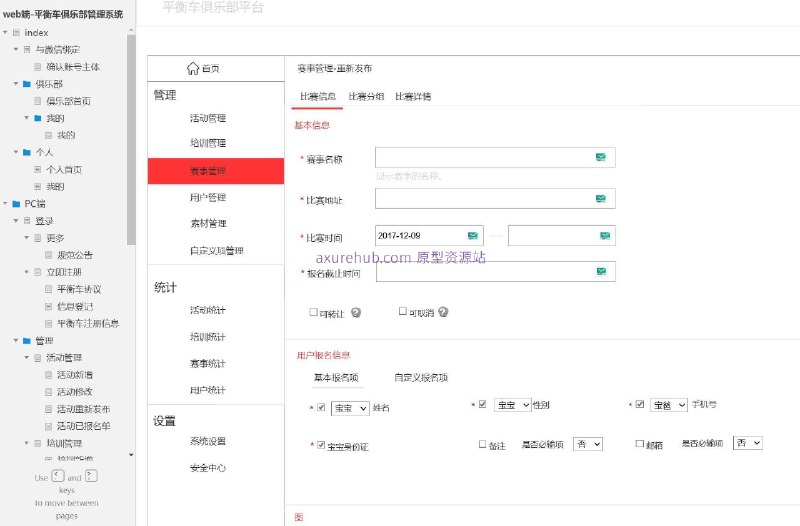Collapse the 登录 tree node arrow
800x526 pixels.
[x=16, y=220]
